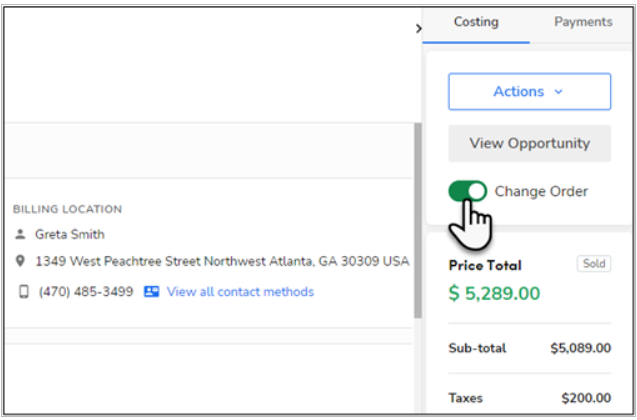This screenshot has width=637, height=420.
Task: Click the 1349 West Peachtree Street address
Action: [222, 262]
